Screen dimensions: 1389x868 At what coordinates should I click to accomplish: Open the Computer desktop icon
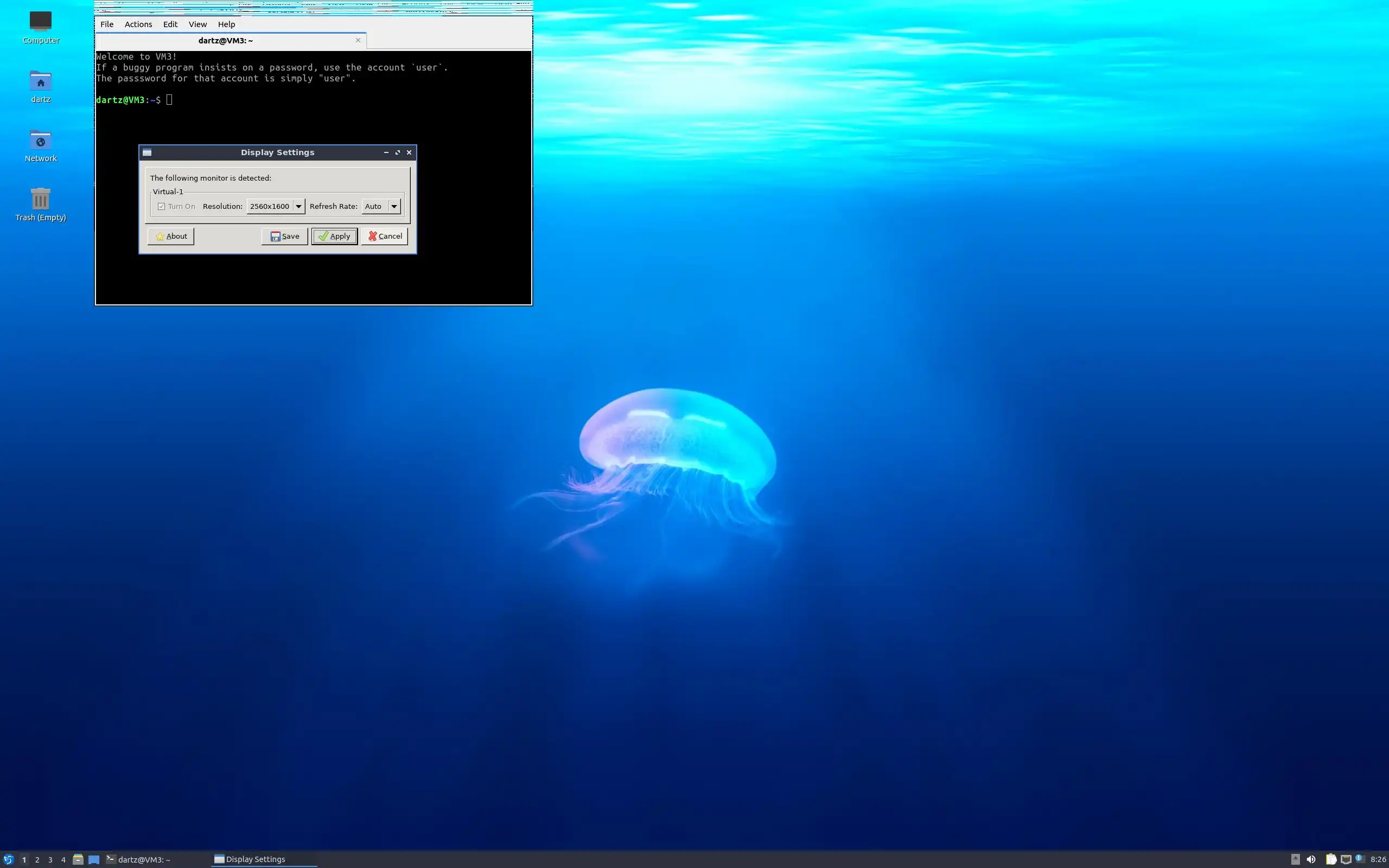tap(40, 22)
